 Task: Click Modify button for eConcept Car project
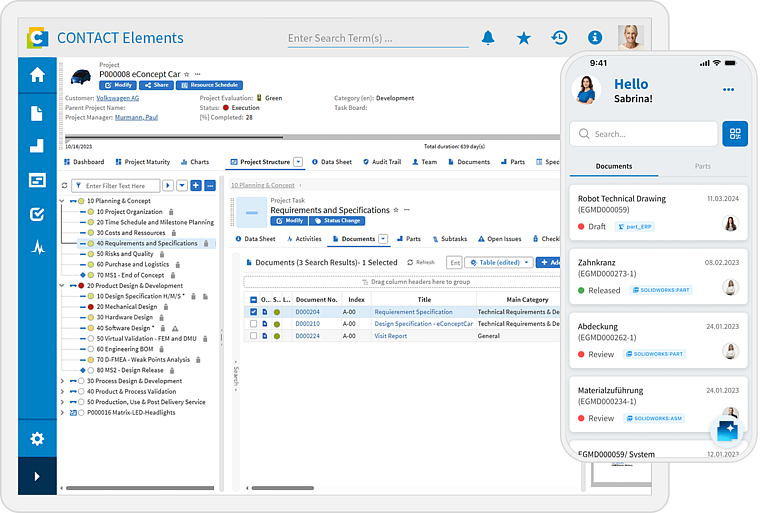point(119,85)
